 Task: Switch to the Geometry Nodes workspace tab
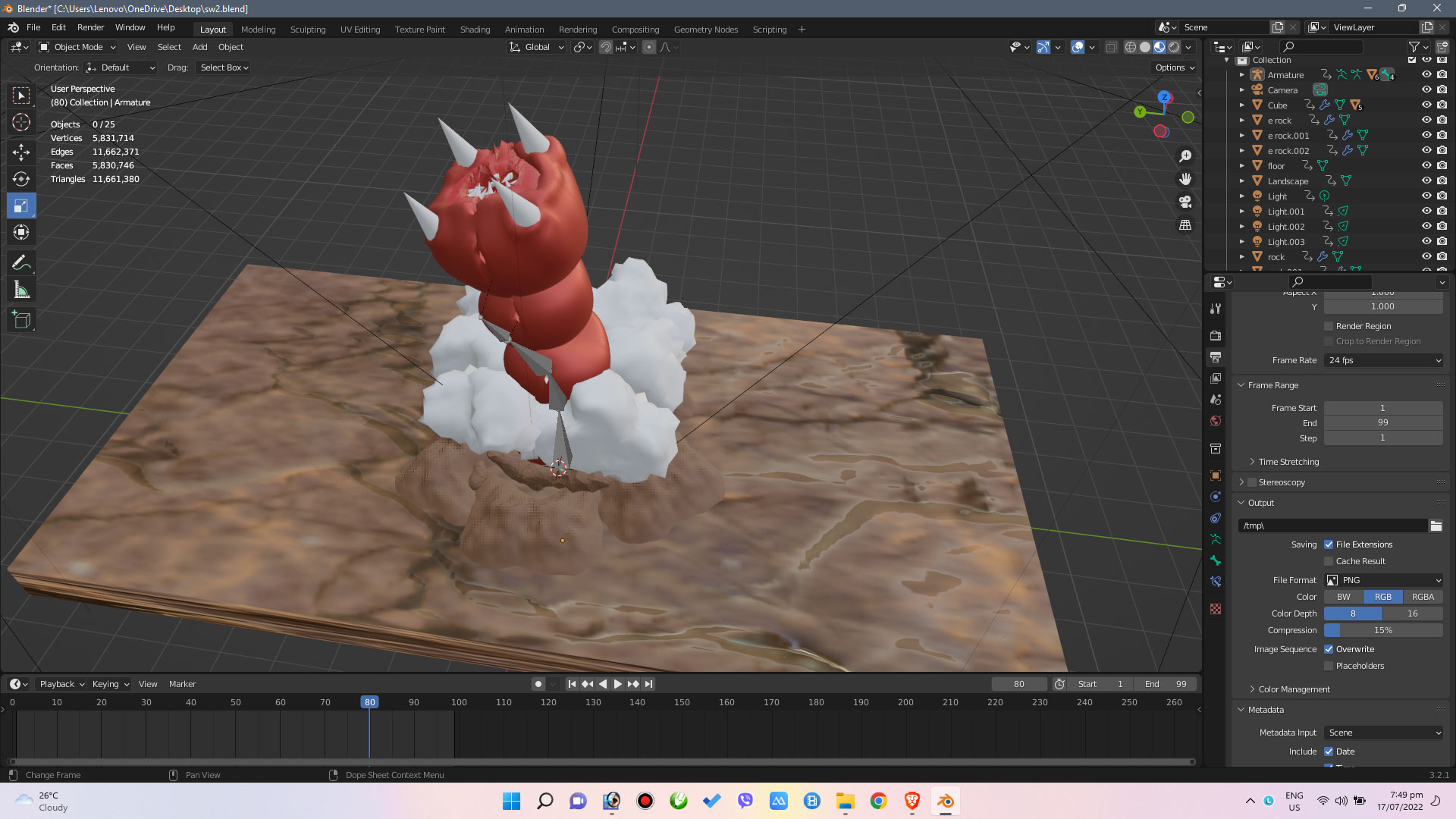tap(705, 30)
